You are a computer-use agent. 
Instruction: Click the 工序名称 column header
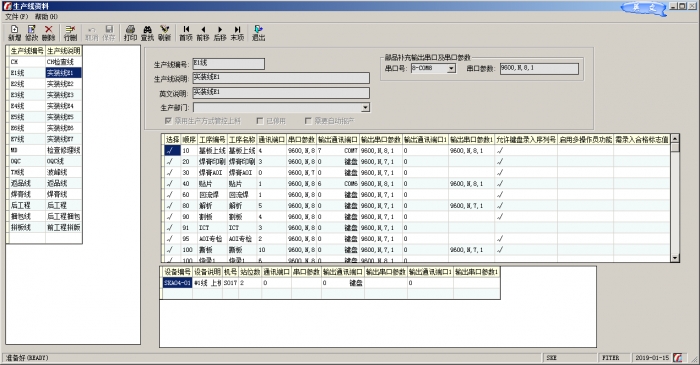pyautogui.click(x=242, y=140)
